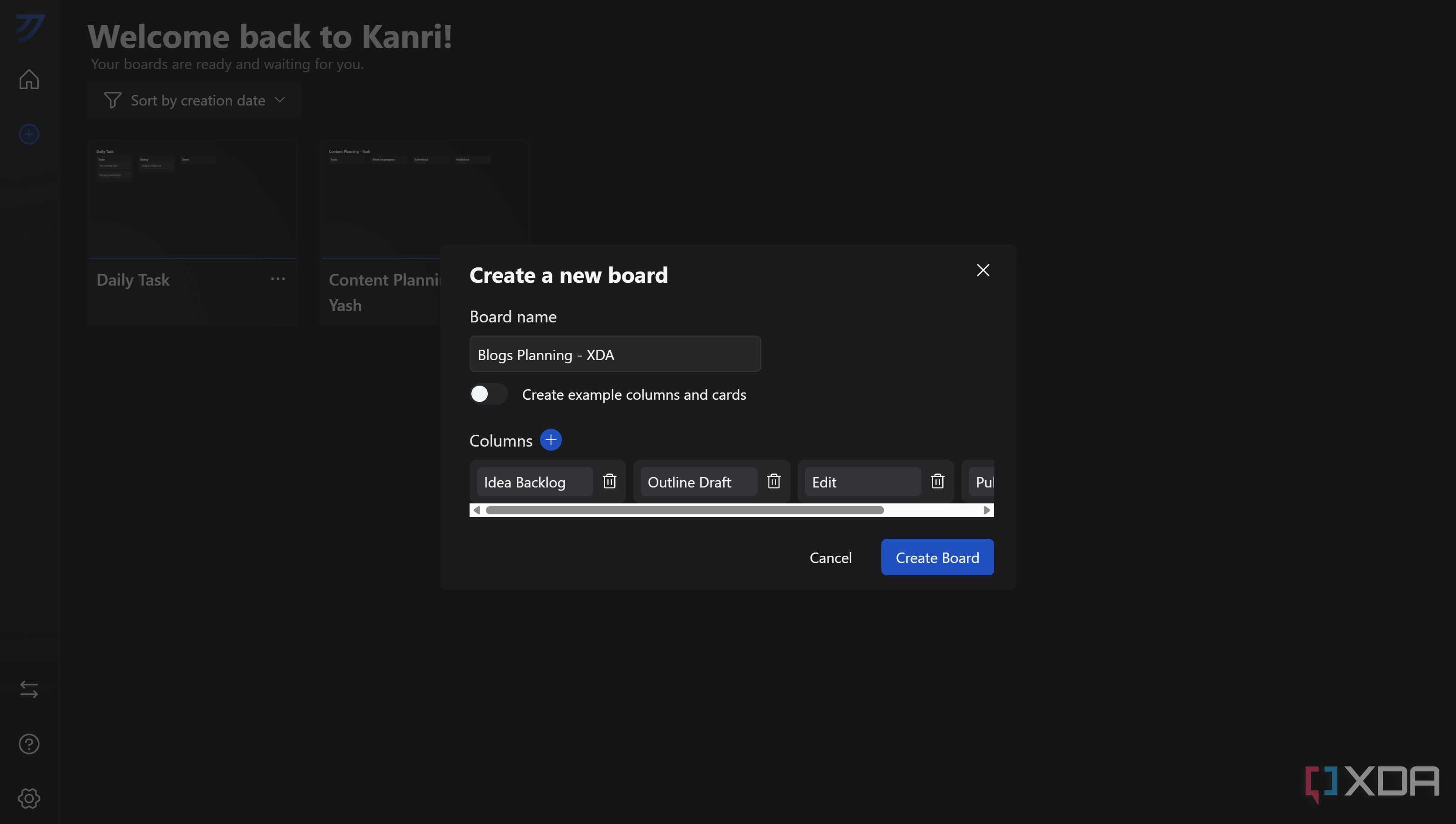Add a new column with plus button

click(x=550, y=440)
